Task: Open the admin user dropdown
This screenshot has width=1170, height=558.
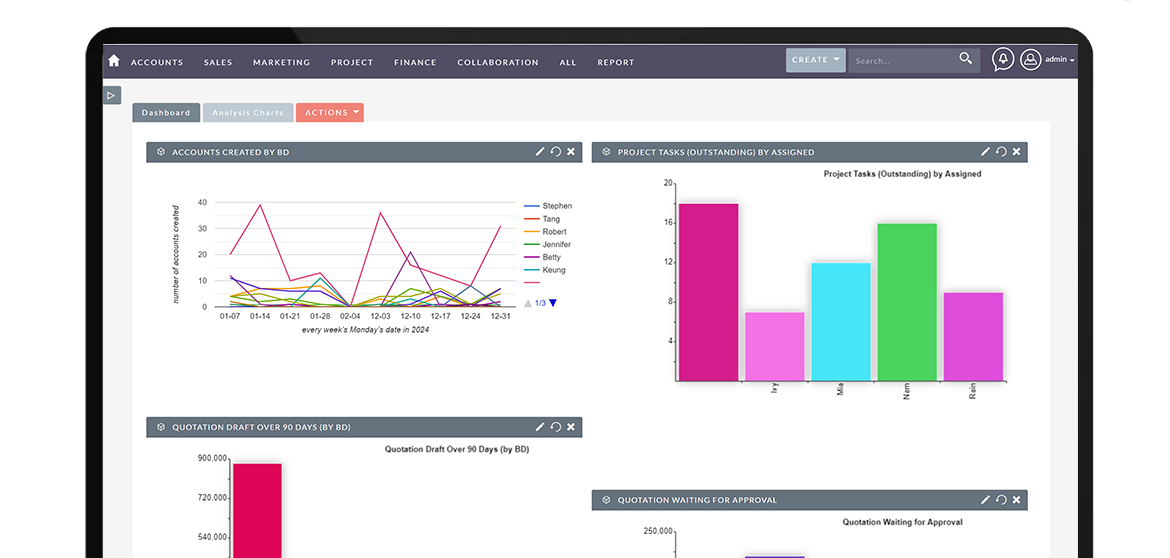Action: point(1060,60)
